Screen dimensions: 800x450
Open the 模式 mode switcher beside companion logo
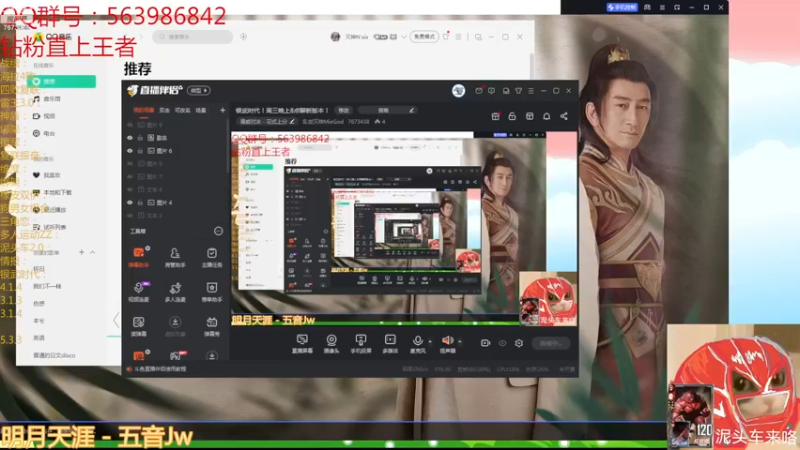198,90
